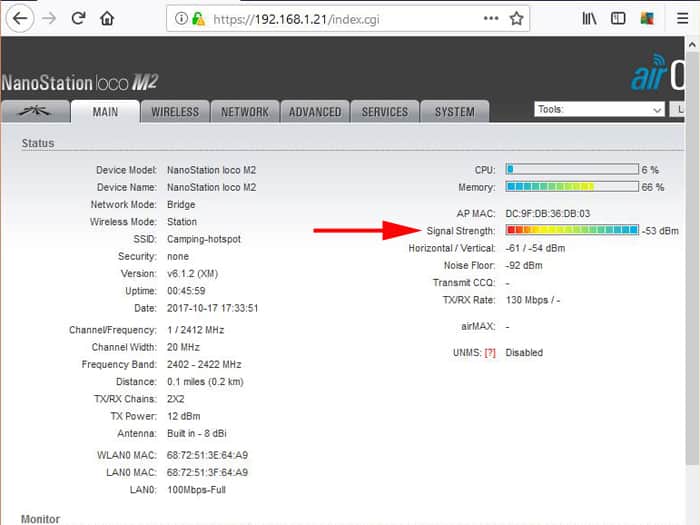
Task: Select TX Power 12 dBm value
Action: pos(183,416)
